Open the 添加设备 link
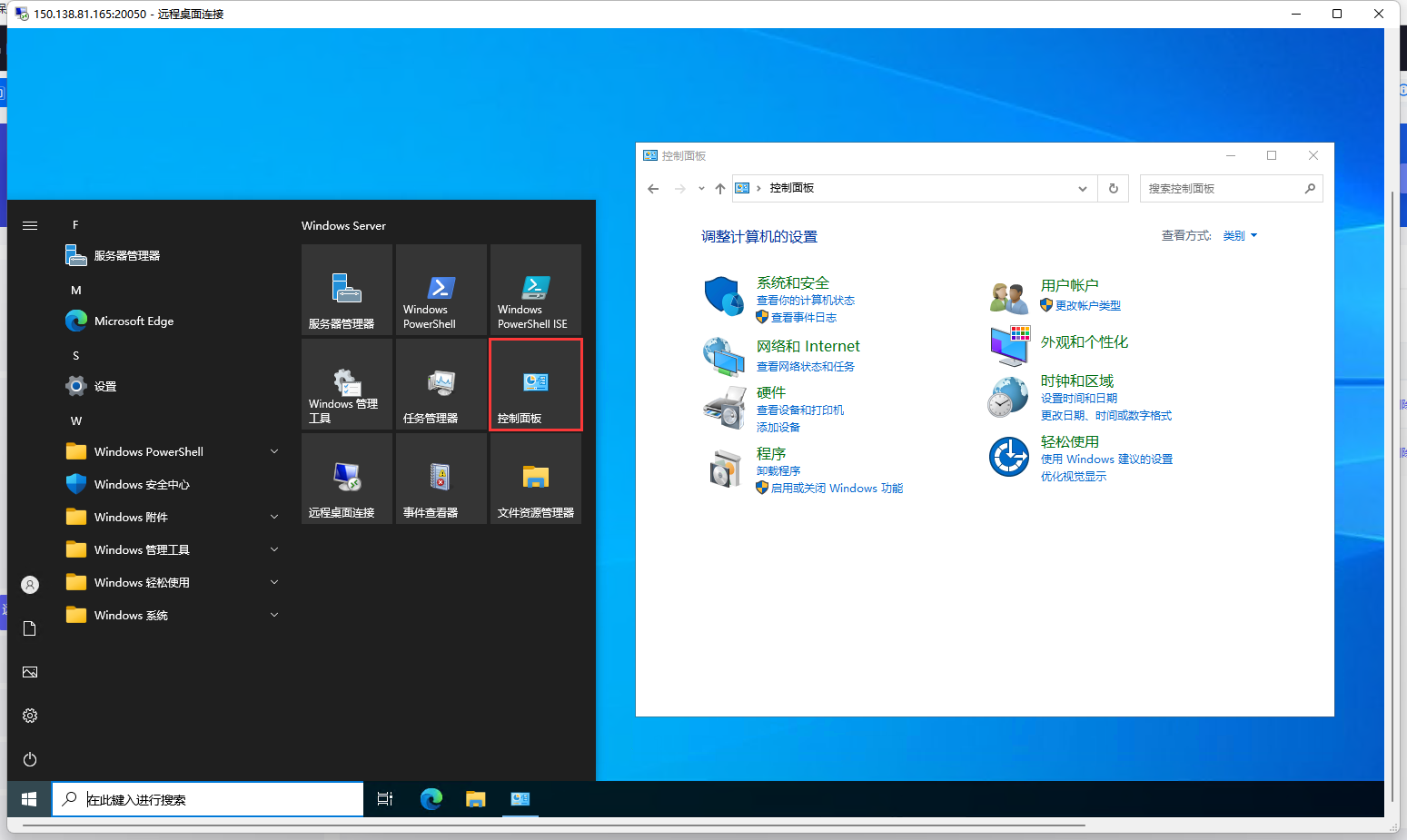This screenshot has height=840, width=1407. [x=778, y=428]
